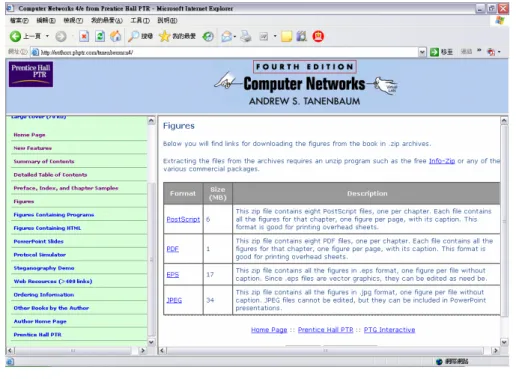Click the Prentice Hall PTR logo
This screenshot has width=516, height=379.
click(x=31, y=74)
